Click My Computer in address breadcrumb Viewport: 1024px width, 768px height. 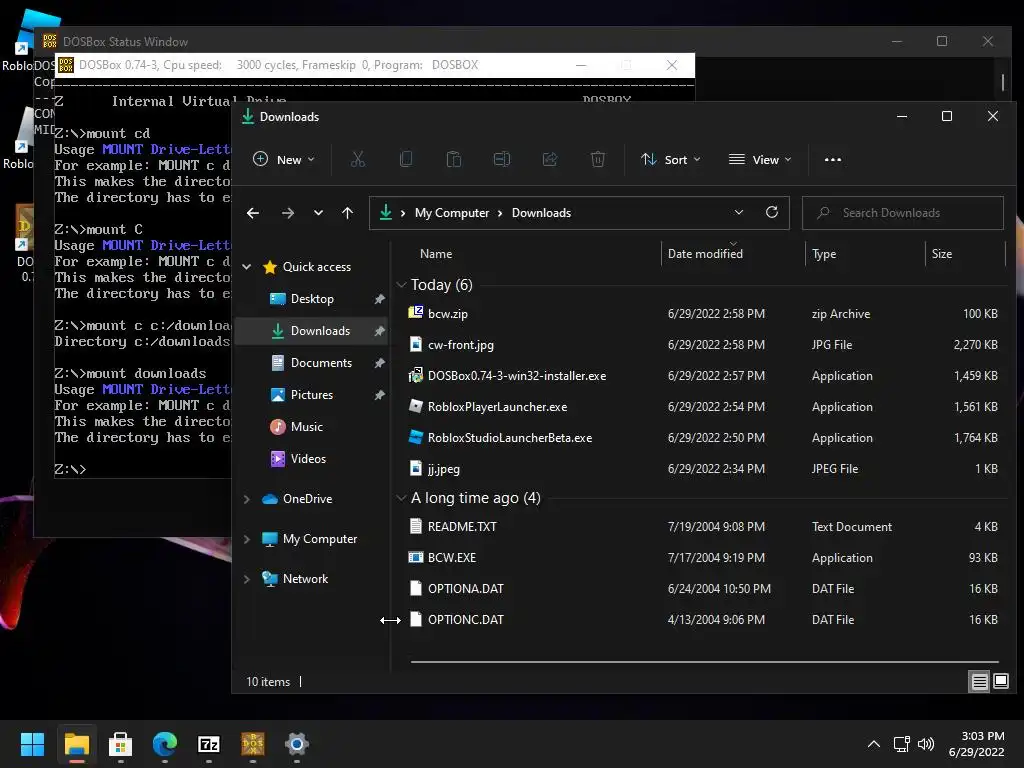tap(452, 213)
